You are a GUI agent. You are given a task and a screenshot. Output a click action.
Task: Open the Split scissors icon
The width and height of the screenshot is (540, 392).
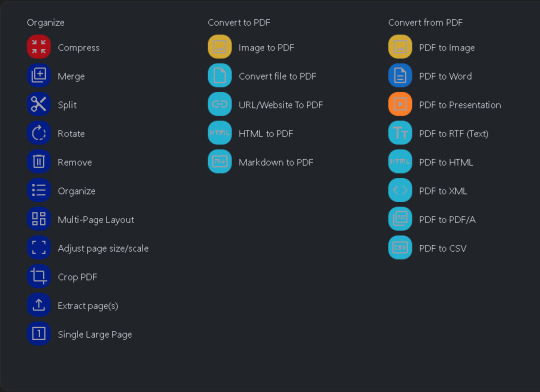(x=39, y=104)
